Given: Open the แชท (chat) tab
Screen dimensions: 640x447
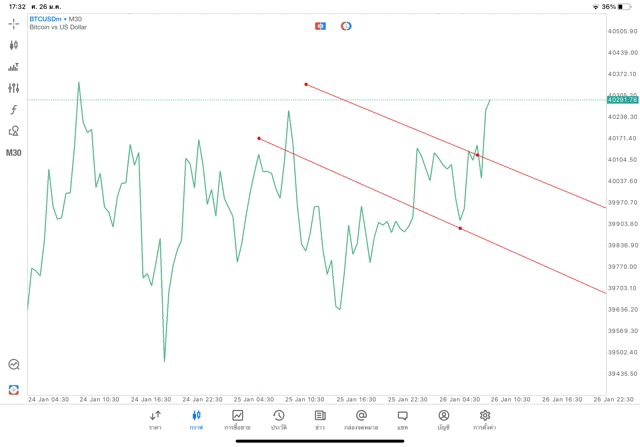Looking at the screenshot, I should coord(402,419).
